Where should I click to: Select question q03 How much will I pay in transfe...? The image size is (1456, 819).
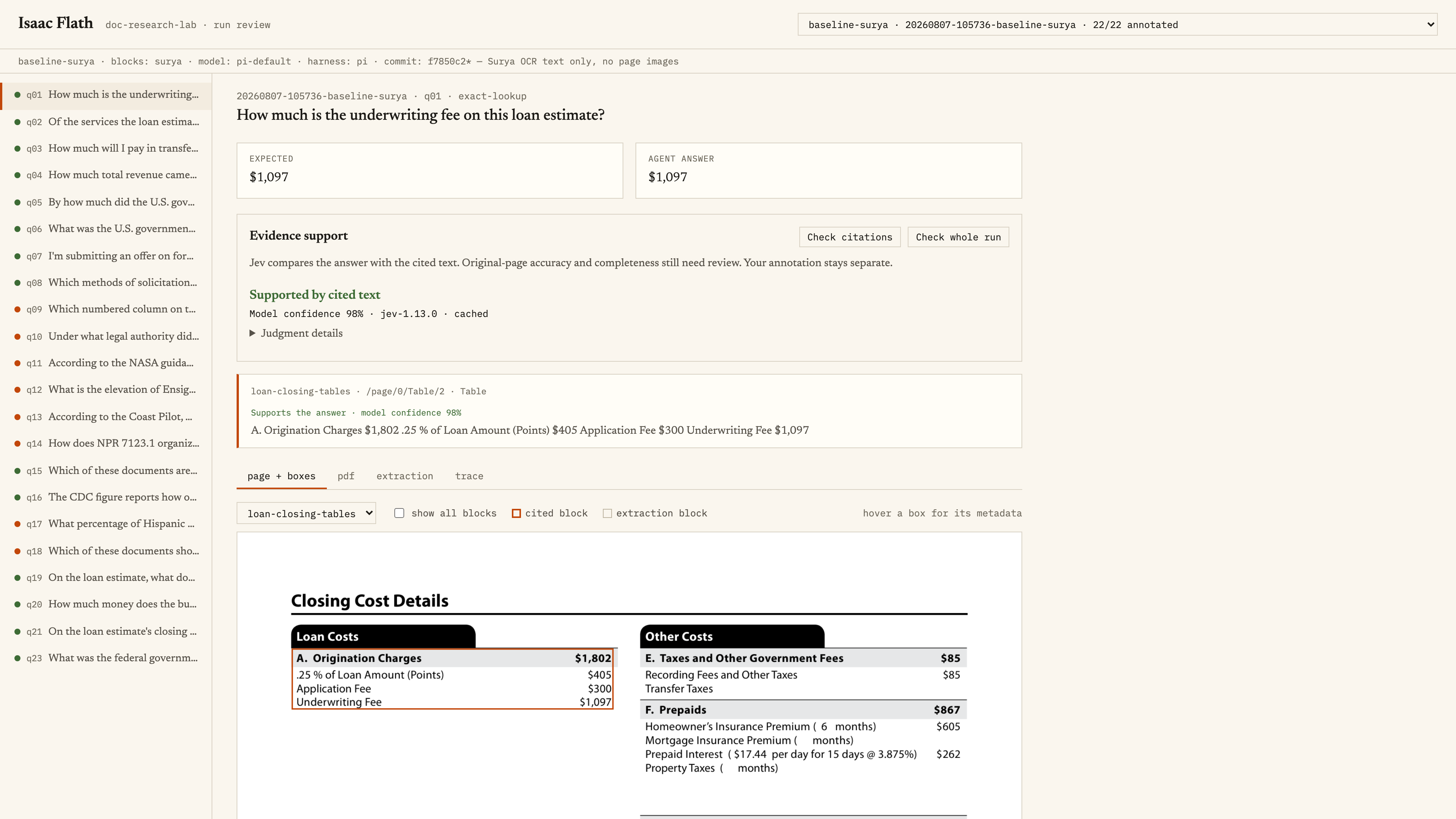[x=106, y=148]
